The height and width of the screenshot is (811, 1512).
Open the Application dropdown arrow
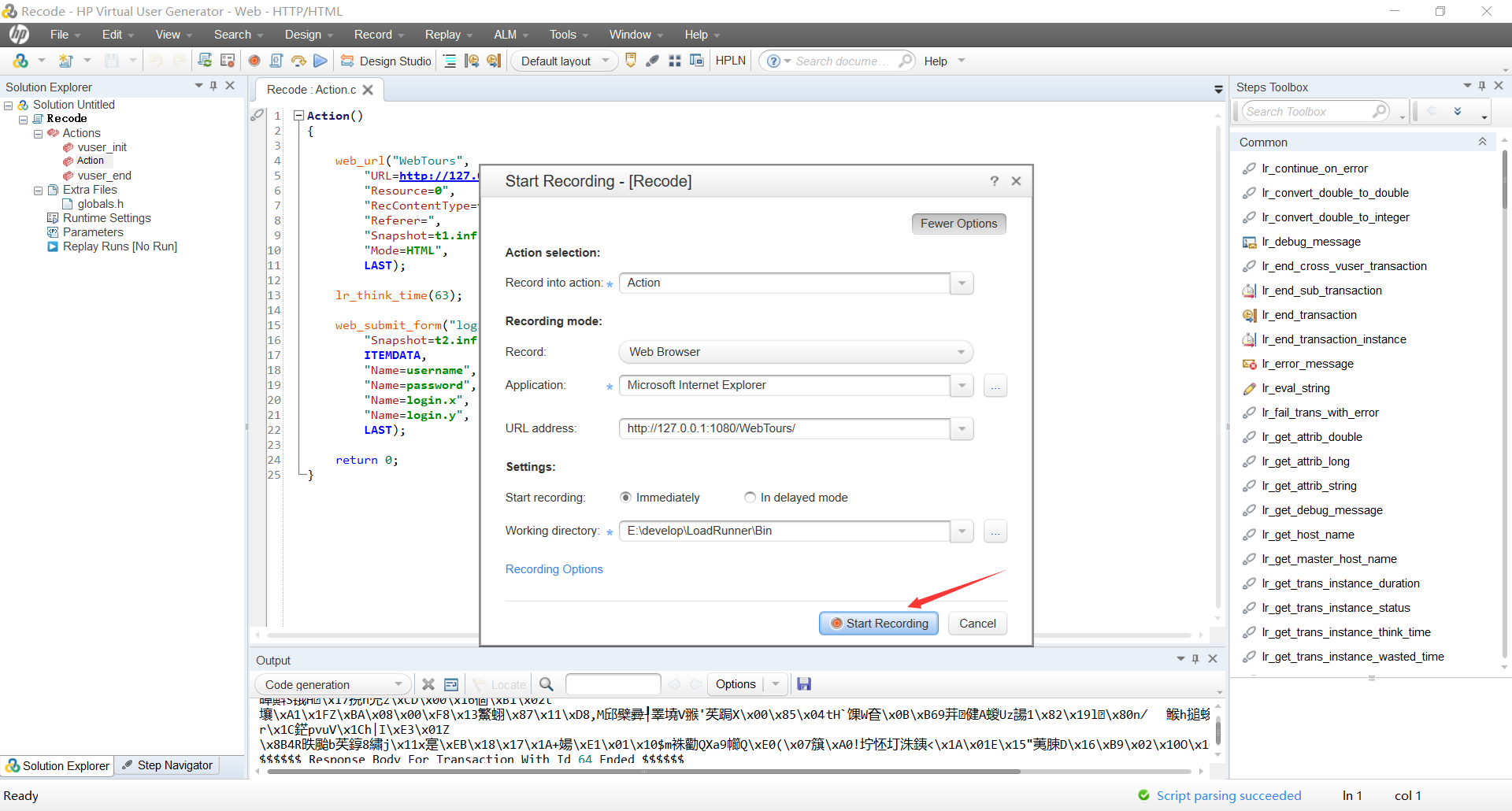[x=962, y=386]
